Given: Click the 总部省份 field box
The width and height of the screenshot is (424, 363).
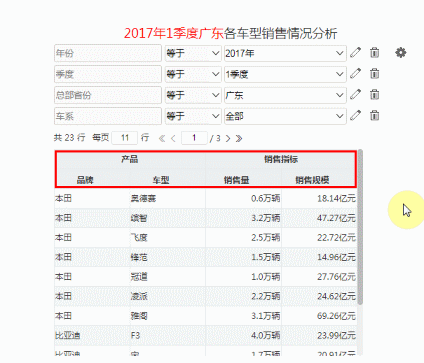Looking at the screenshot, I should 108,95.
